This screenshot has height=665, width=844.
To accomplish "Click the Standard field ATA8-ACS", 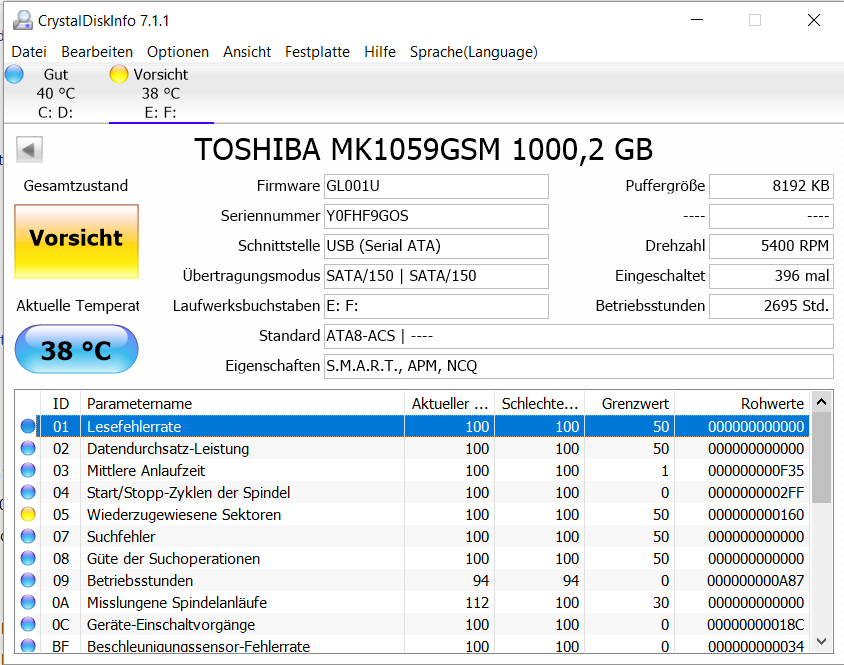I will coord(579,336).
